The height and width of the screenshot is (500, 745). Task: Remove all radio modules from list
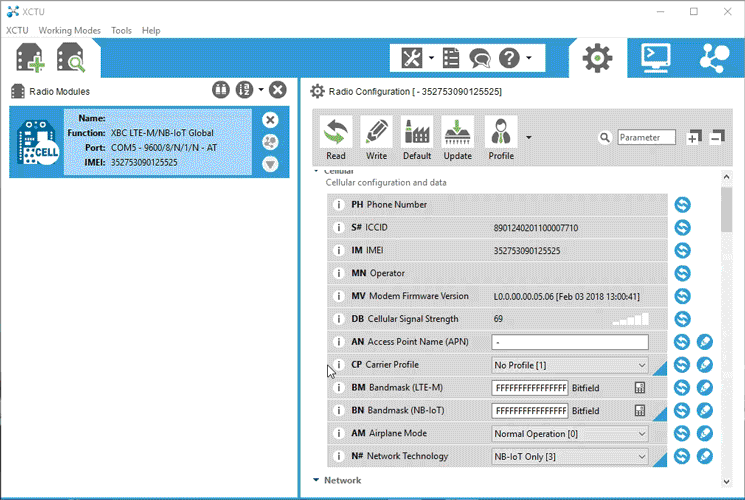pyautogui.click(x=277, y=90)
